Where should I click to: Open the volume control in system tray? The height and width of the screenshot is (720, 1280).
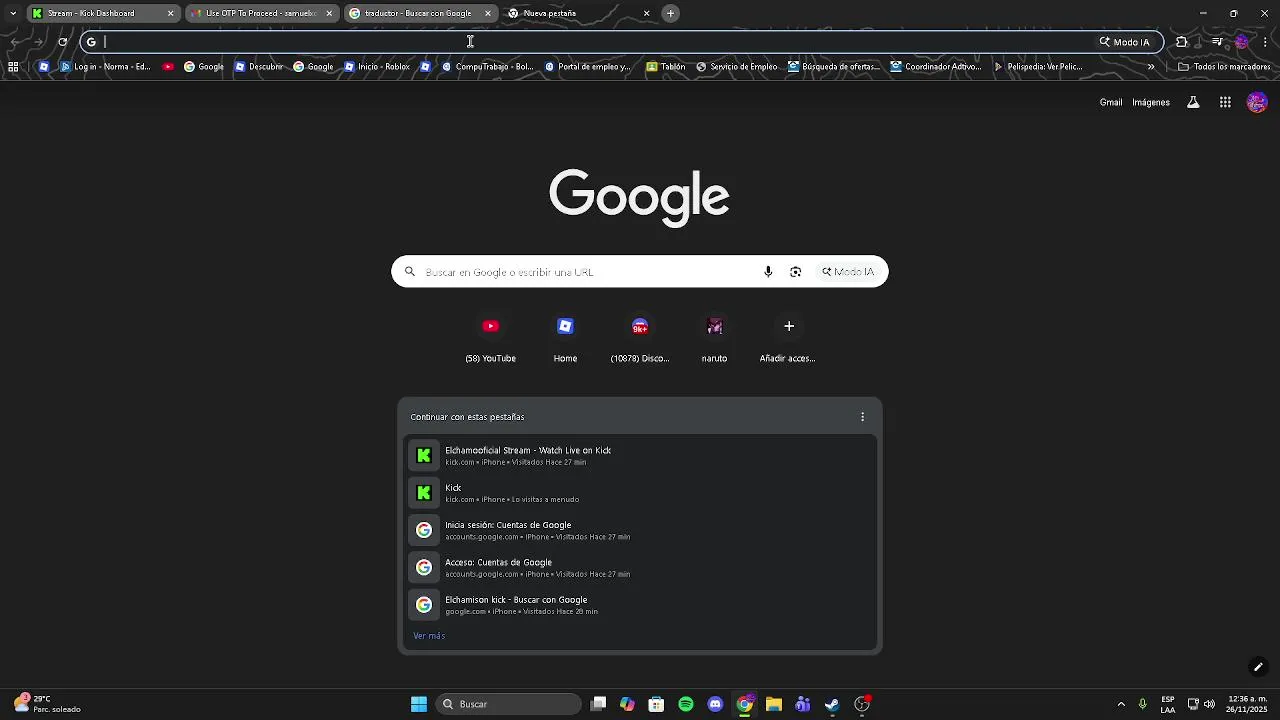click(x=1210, y=704)
